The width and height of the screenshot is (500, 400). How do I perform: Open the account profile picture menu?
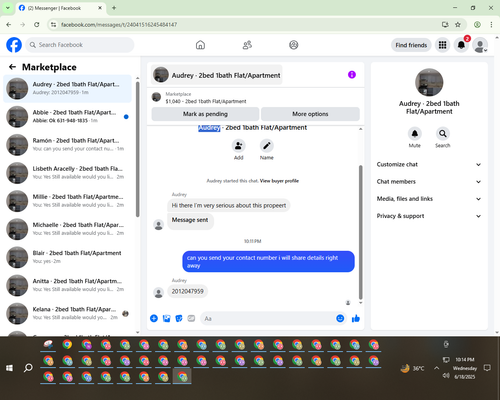pos(480,45)
